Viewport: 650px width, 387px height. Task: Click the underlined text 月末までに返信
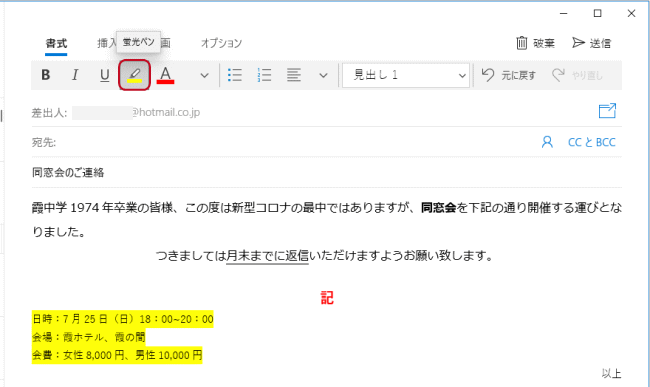click(267, 256)
